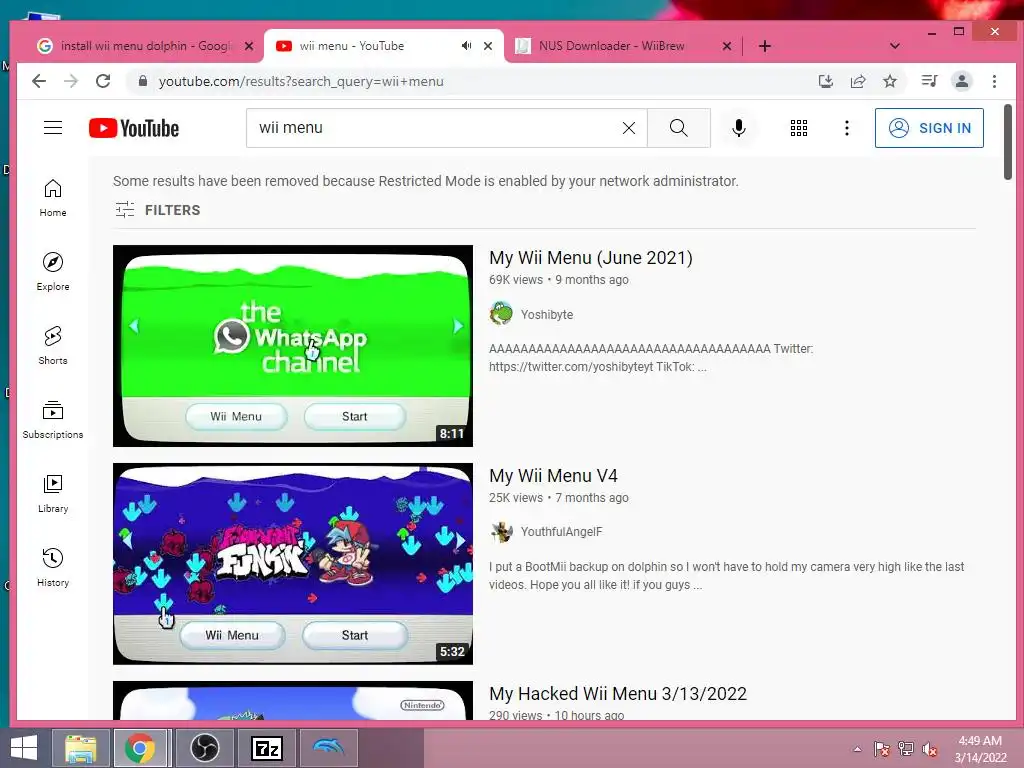This screenshot has height=768, width=1024.
Task: View site info via the lock icon
Action: pyautogui.click(x=143, y=81)
